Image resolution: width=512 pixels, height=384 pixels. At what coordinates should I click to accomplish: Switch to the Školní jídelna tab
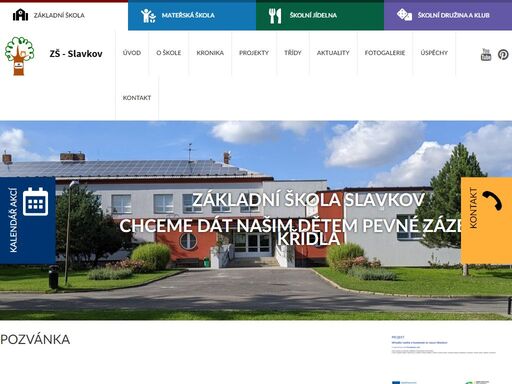pos(320,16)
